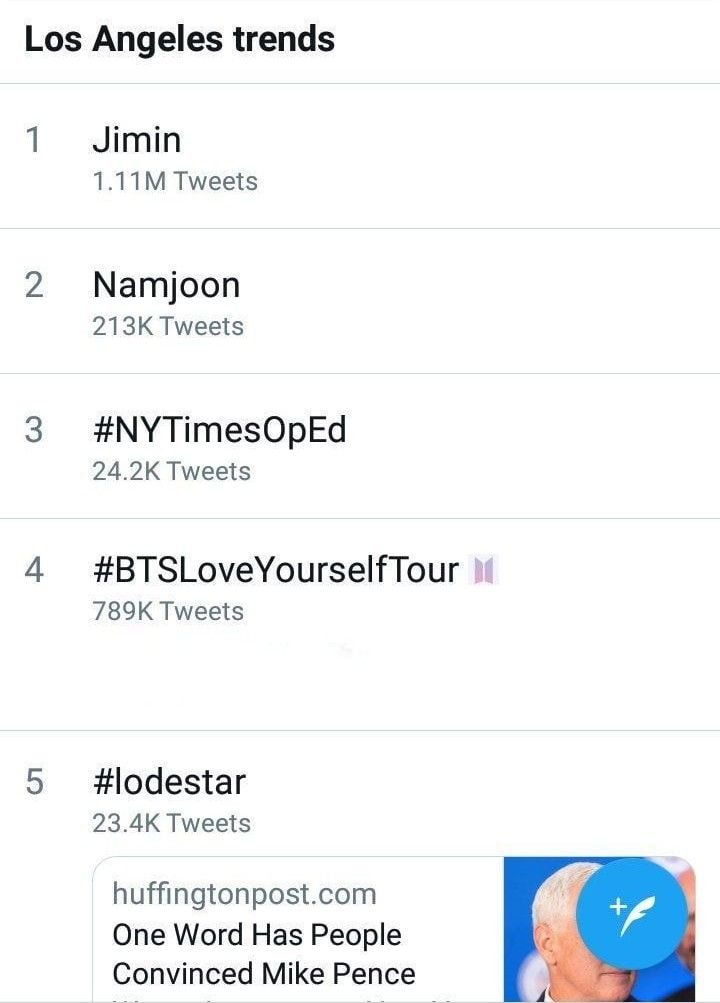Open the huffingtonpost.com article card
The width and height of the screenshot is (720, 1003).
pos(394,930)
